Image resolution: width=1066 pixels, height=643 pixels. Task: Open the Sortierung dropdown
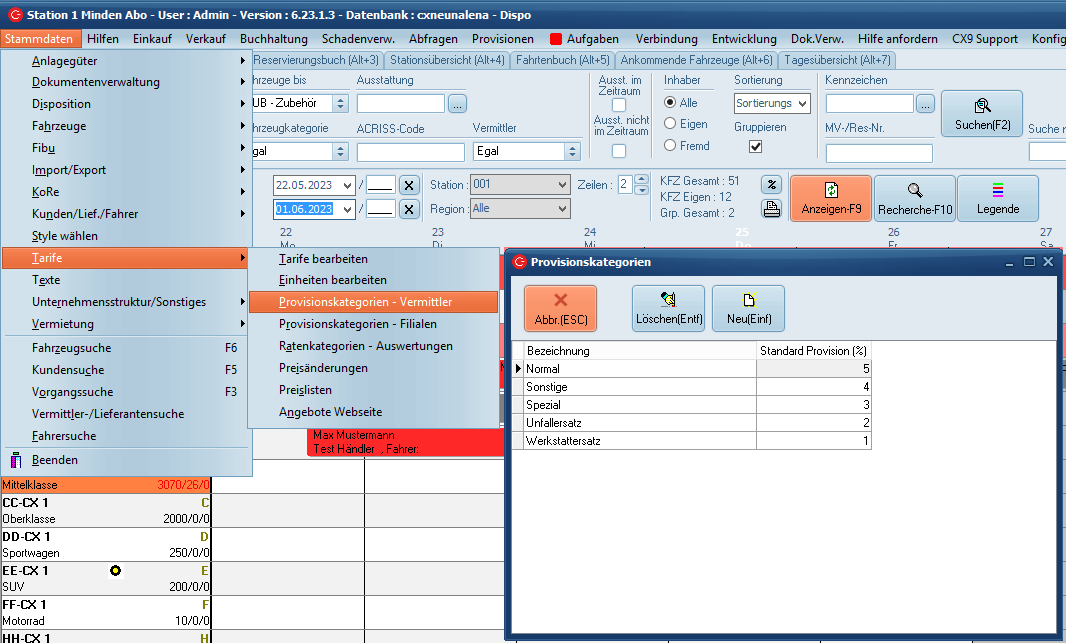[x=772, y=103]
